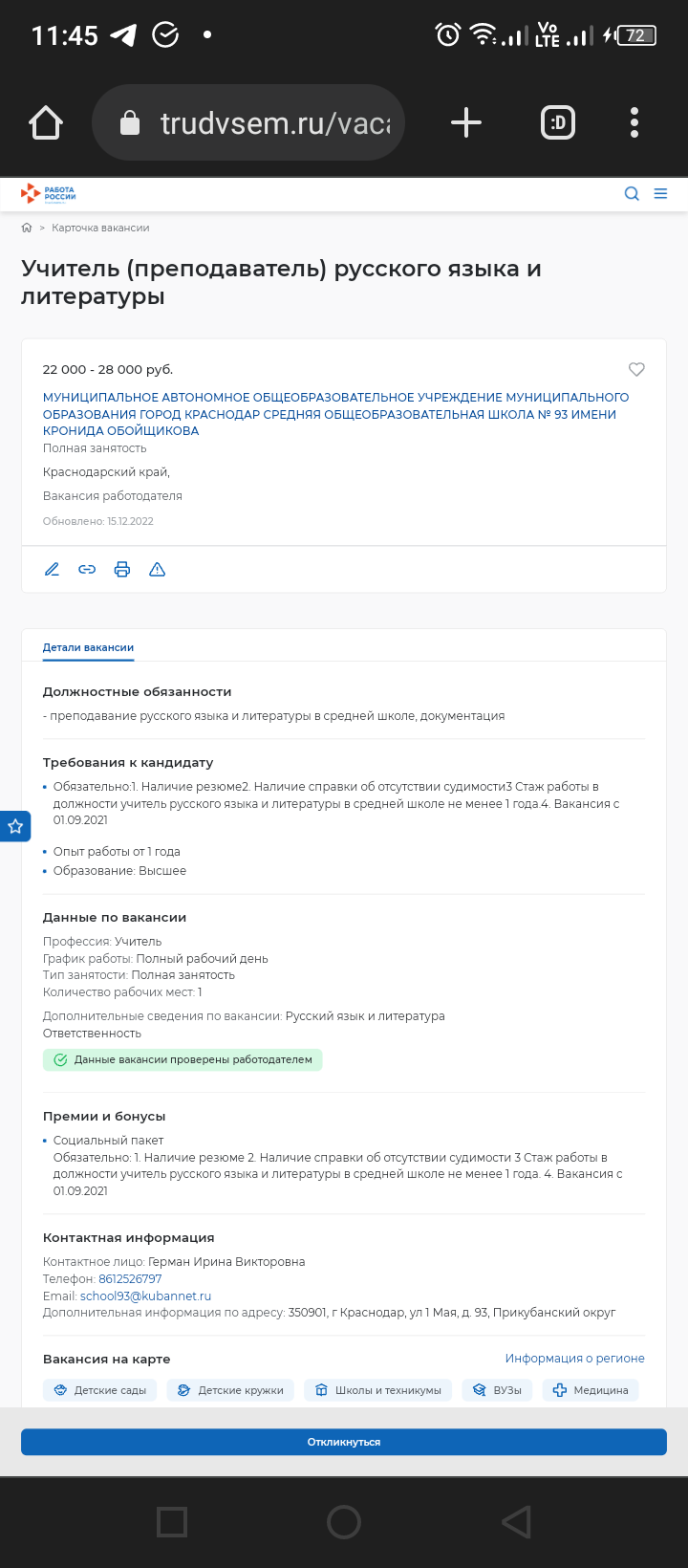Tap the browser home icon

46,122
